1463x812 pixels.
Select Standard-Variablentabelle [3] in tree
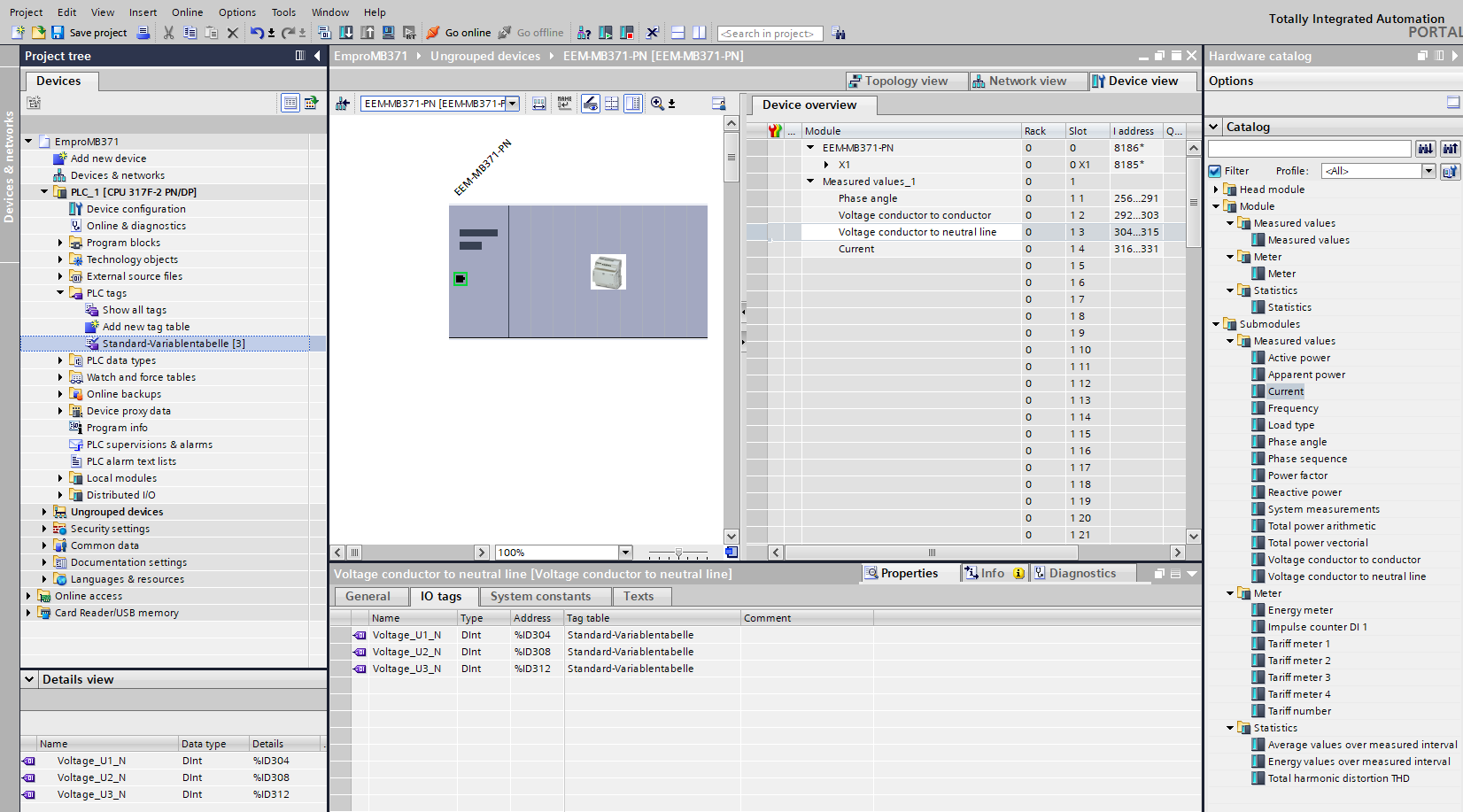coord(174,344)
